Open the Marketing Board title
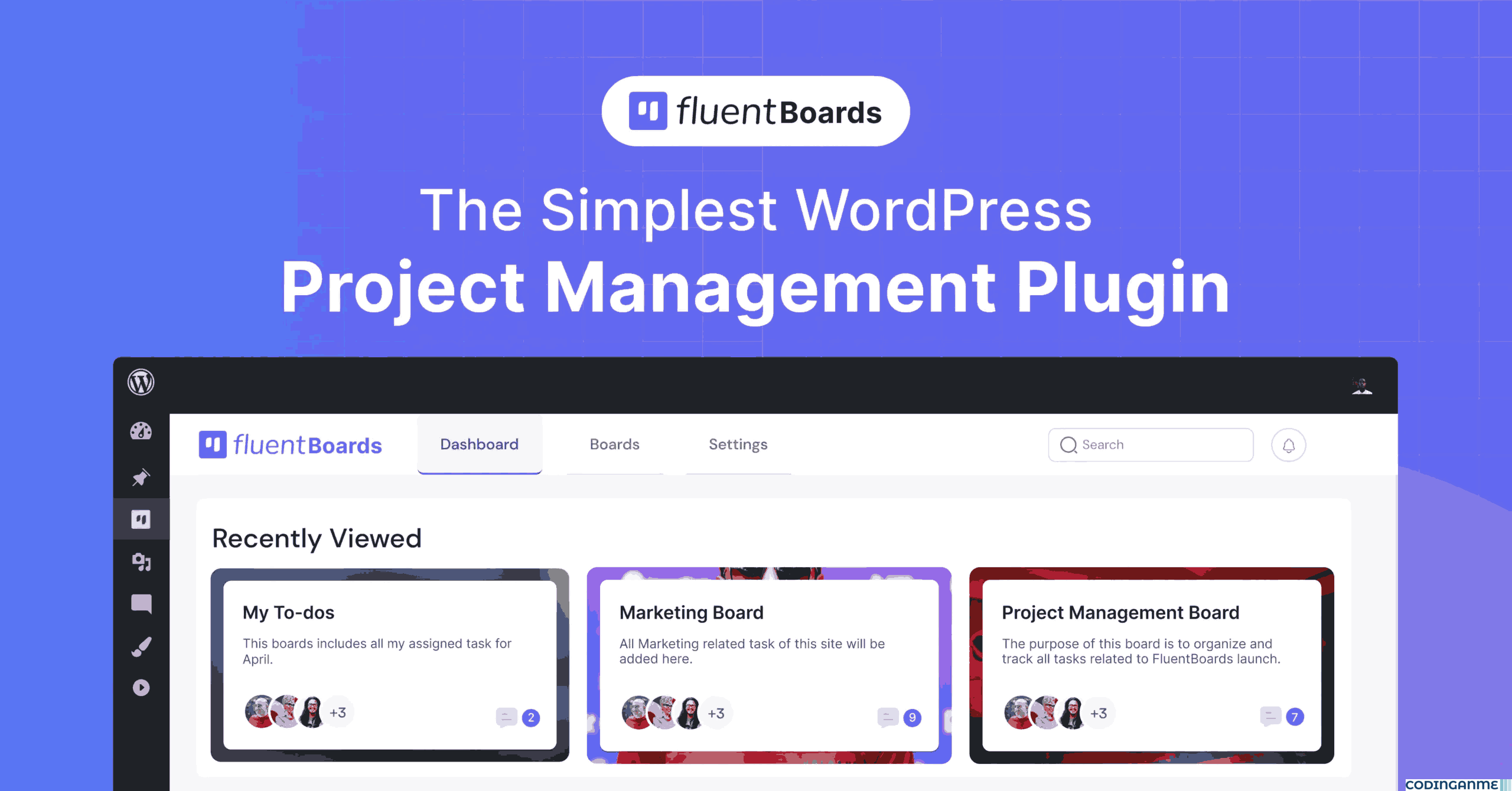Image resolution: width=1512 pixels, height=791 pixels. 692,613
